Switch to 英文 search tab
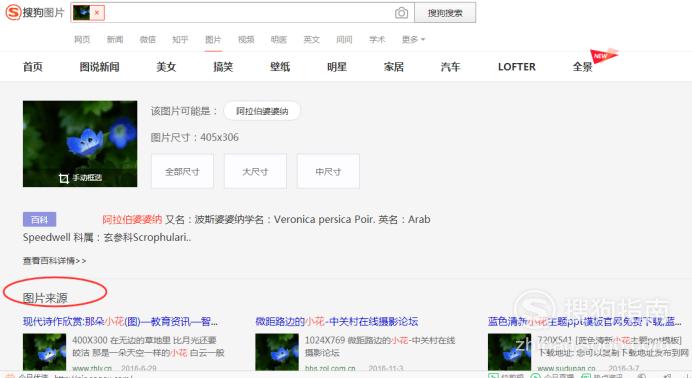 [x=312, y=39]
